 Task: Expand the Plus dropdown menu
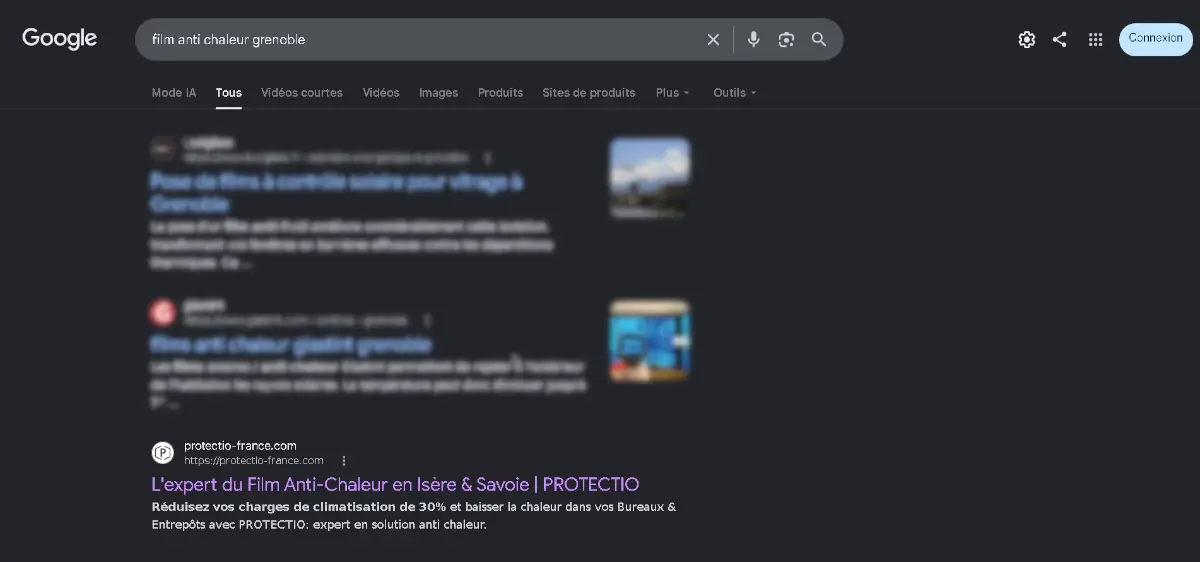[673, 93]
